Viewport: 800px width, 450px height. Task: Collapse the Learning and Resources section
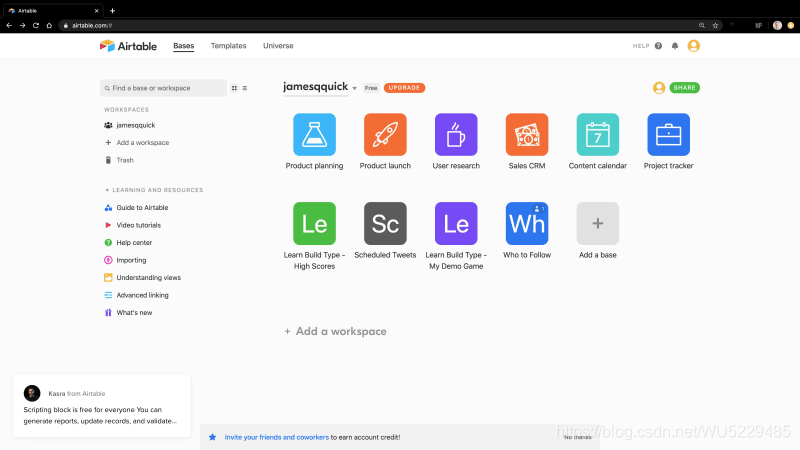[107, 190]
